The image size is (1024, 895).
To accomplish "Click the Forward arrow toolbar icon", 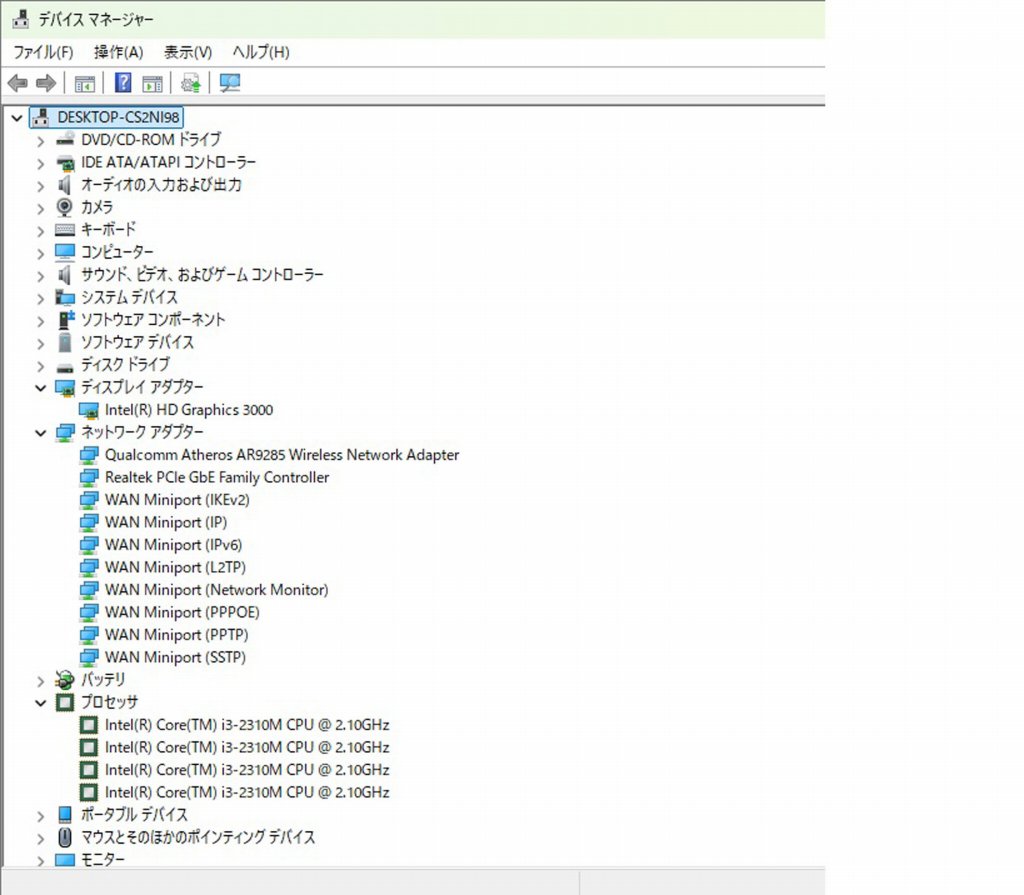I will pyautogui.click(x=45, y=83).
